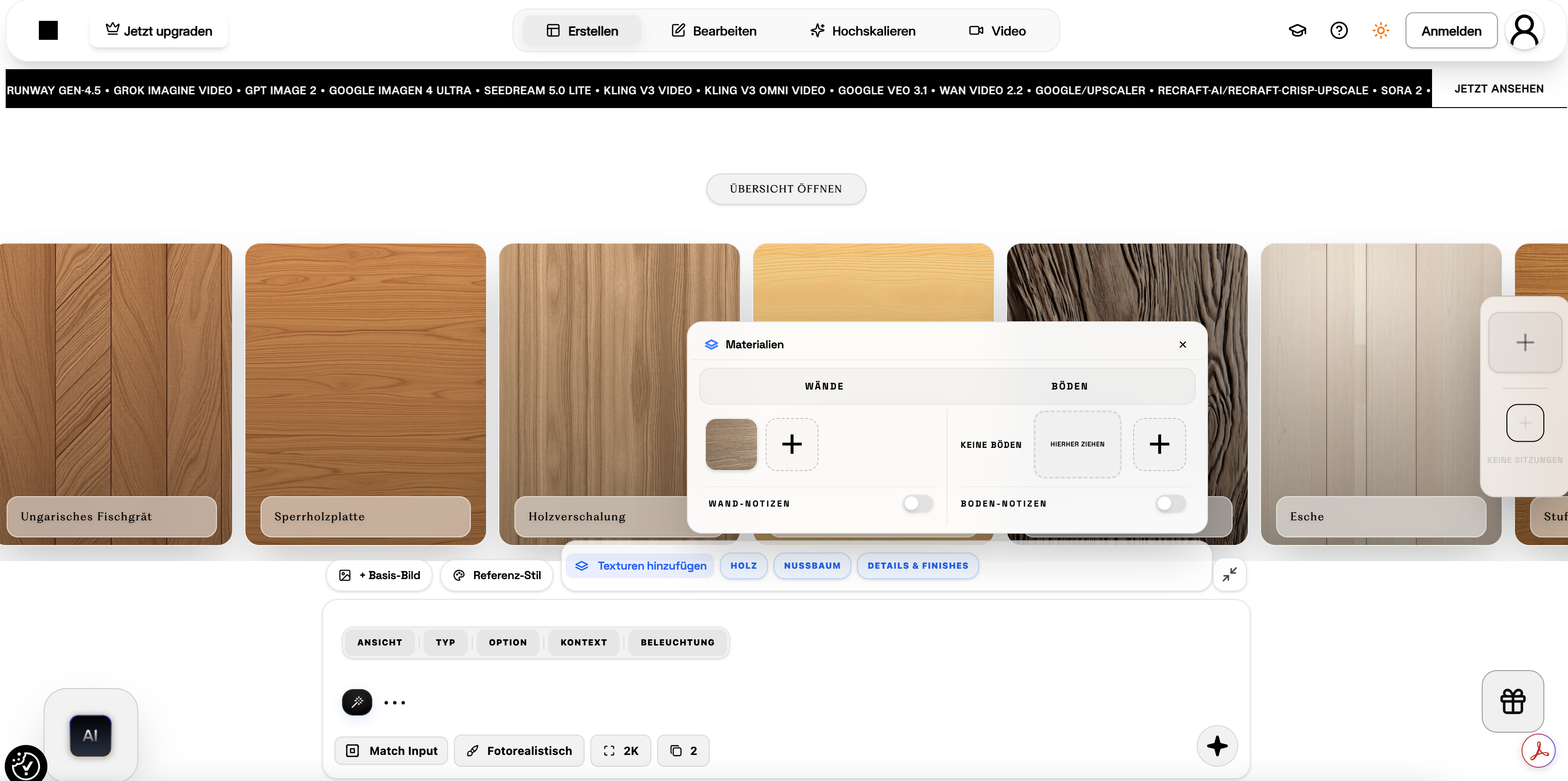Image resolution: width=1568 pixels, height=781 pixels.
Task: Click the black square logo icon
Action: (x=48, y=30)
